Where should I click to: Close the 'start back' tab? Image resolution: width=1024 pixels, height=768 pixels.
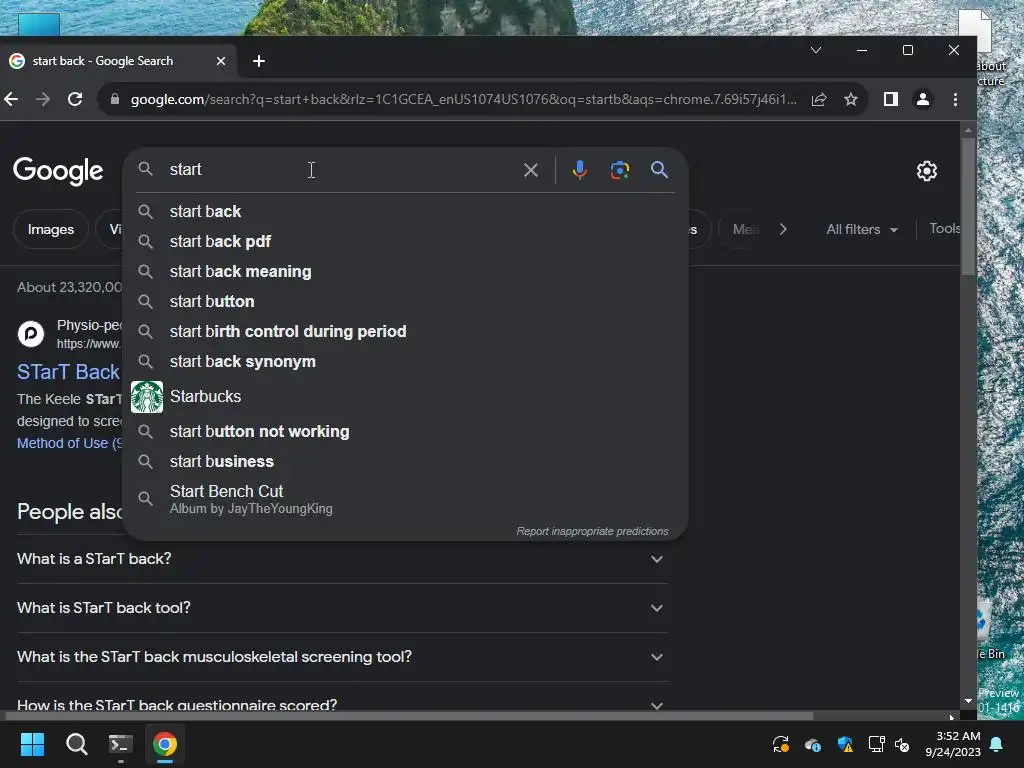[221, 61]
